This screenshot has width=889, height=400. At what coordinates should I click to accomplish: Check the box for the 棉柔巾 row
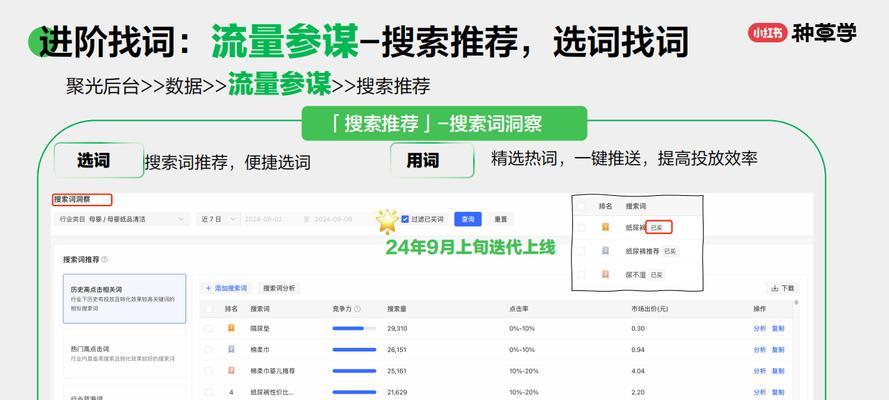[209, 350]
